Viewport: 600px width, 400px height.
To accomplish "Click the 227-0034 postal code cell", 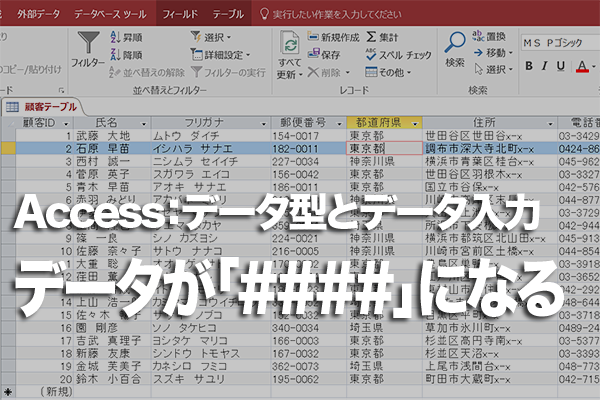I will [308, 162].
